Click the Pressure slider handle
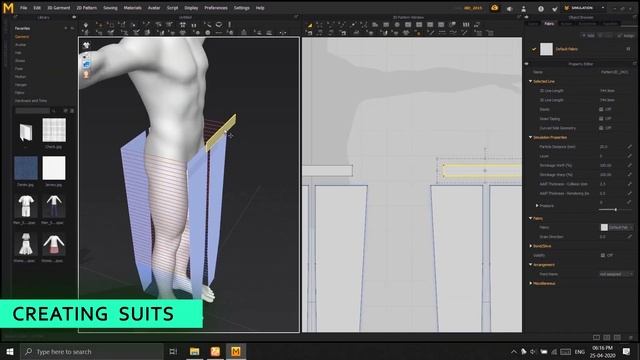 (x=616, y=209)
